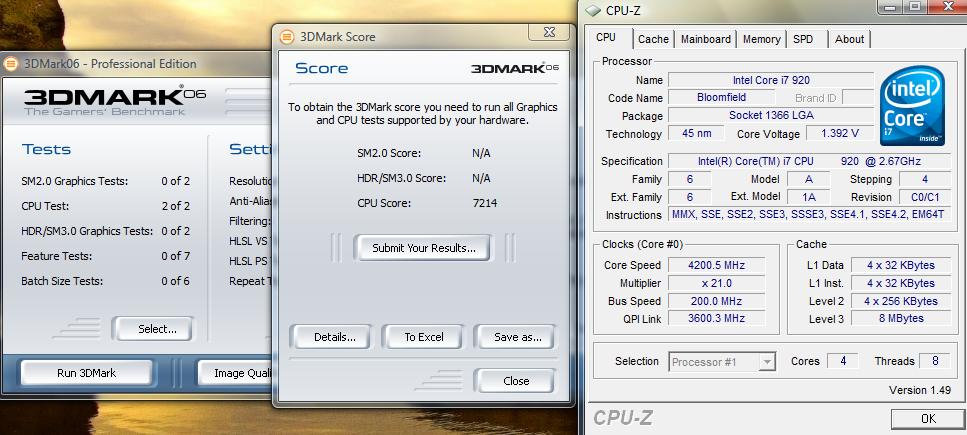
Task: Open score Details
Action: tap(334, 337)
